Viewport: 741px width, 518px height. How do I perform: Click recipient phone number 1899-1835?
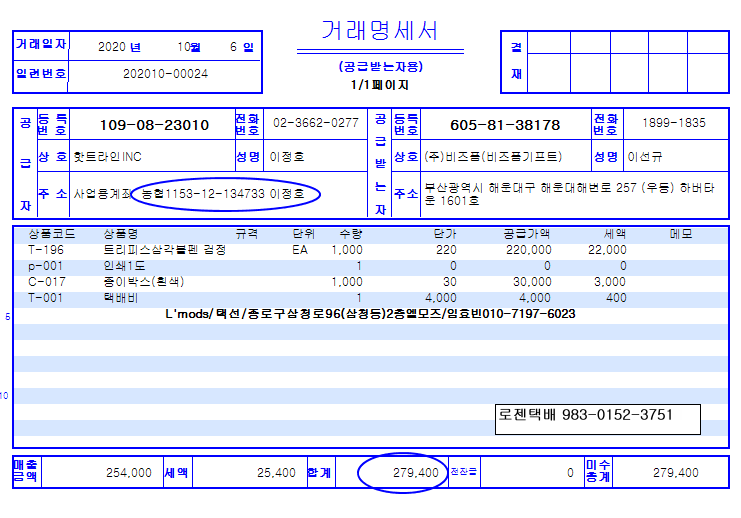tap(673, 123)
